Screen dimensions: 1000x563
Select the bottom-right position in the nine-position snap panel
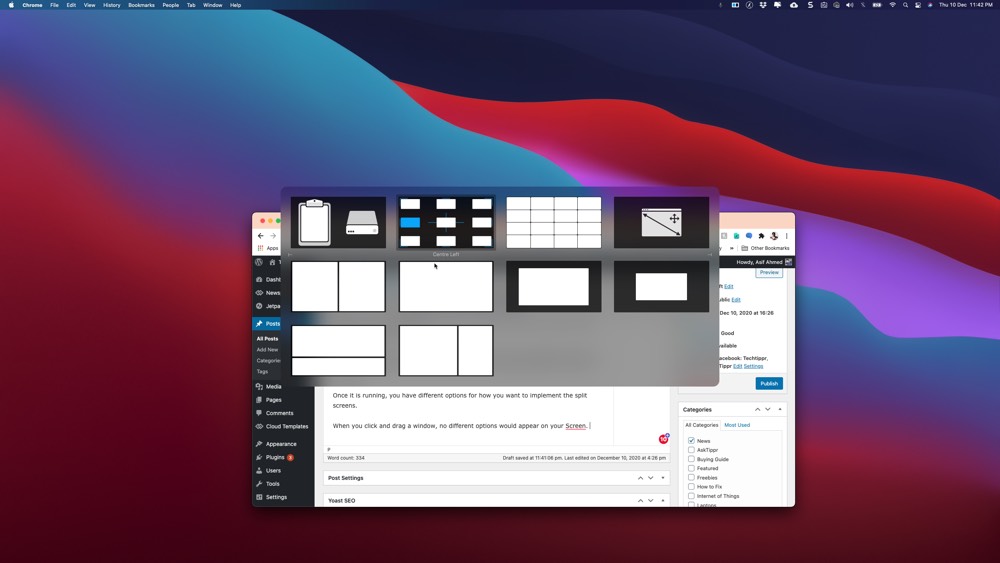[482, 241]
